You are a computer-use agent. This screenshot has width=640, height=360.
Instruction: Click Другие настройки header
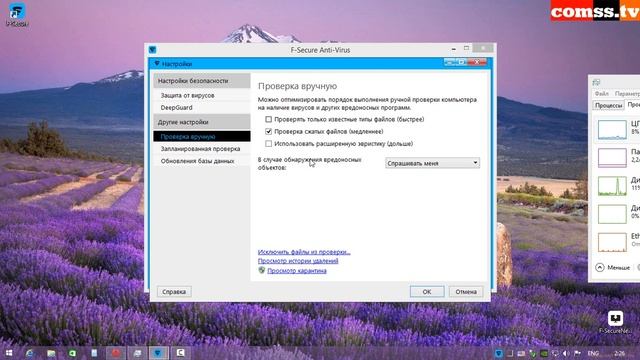[x=202, y=122]
